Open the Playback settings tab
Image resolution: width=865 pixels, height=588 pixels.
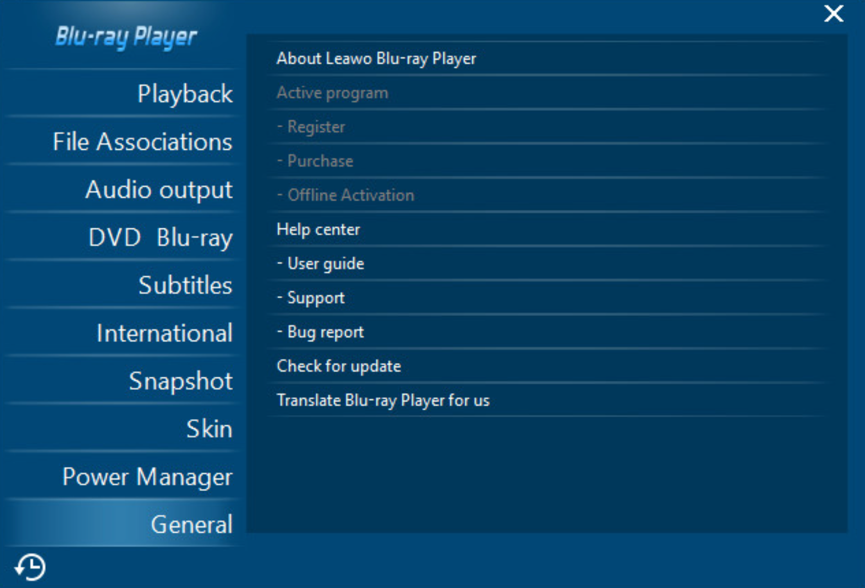point(123,93)
